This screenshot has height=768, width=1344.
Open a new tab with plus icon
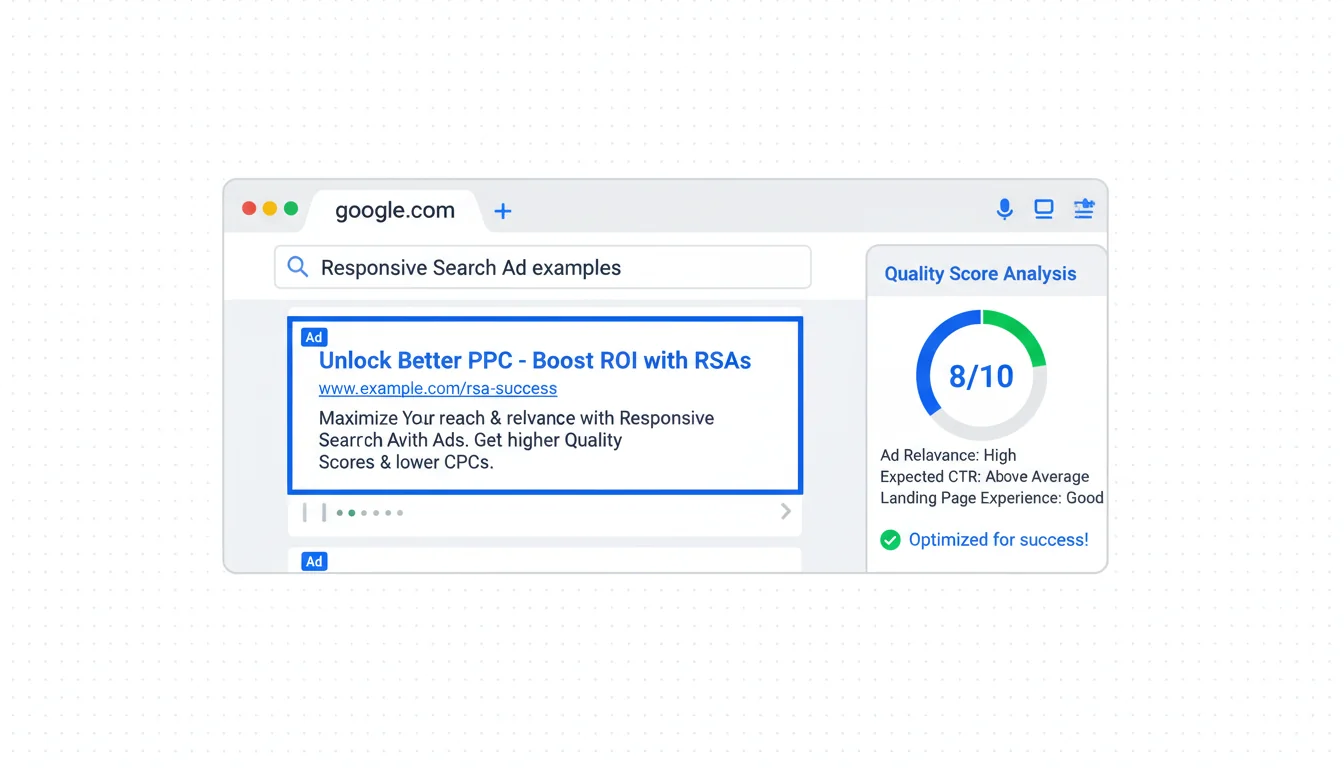tap(503, 211)
